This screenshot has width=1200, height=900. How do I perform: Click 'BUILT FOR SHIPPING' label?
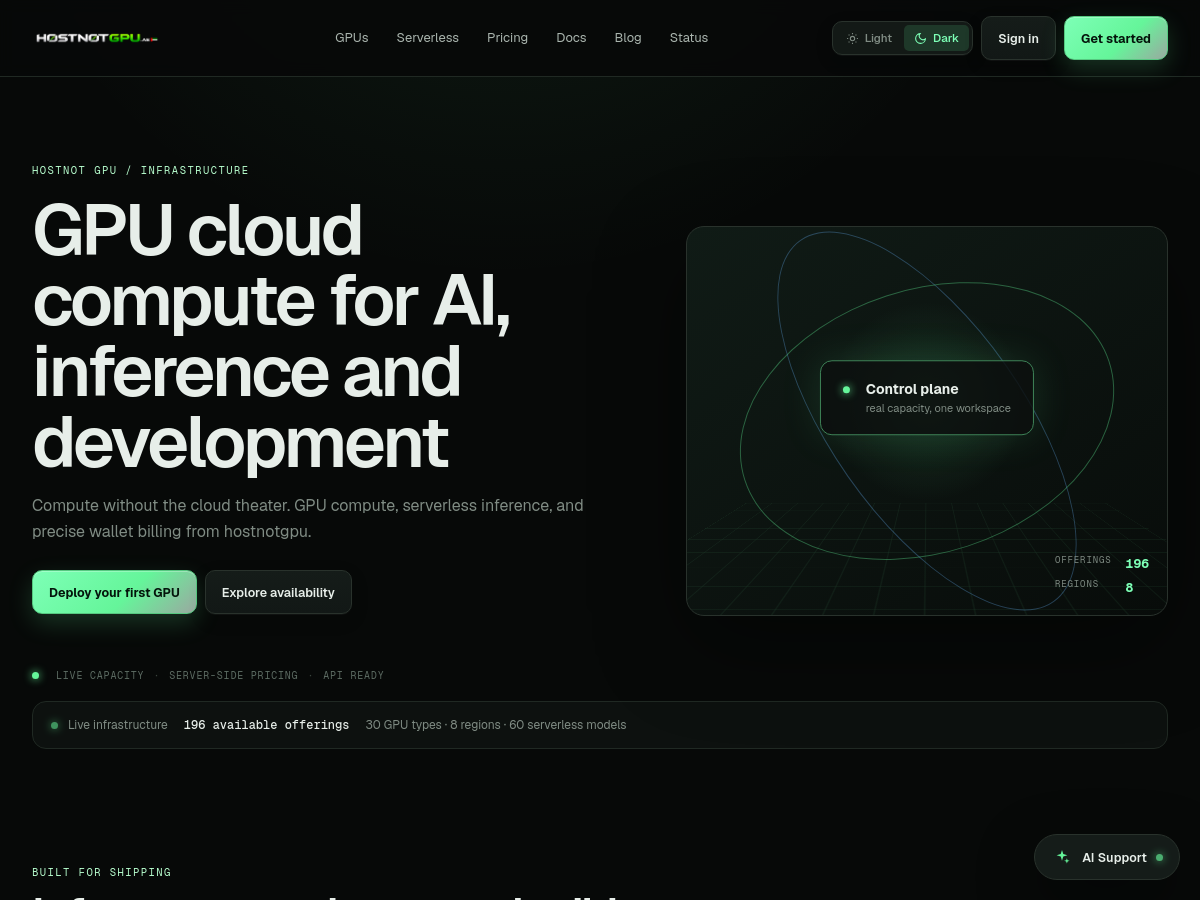[x=101, y=872]
